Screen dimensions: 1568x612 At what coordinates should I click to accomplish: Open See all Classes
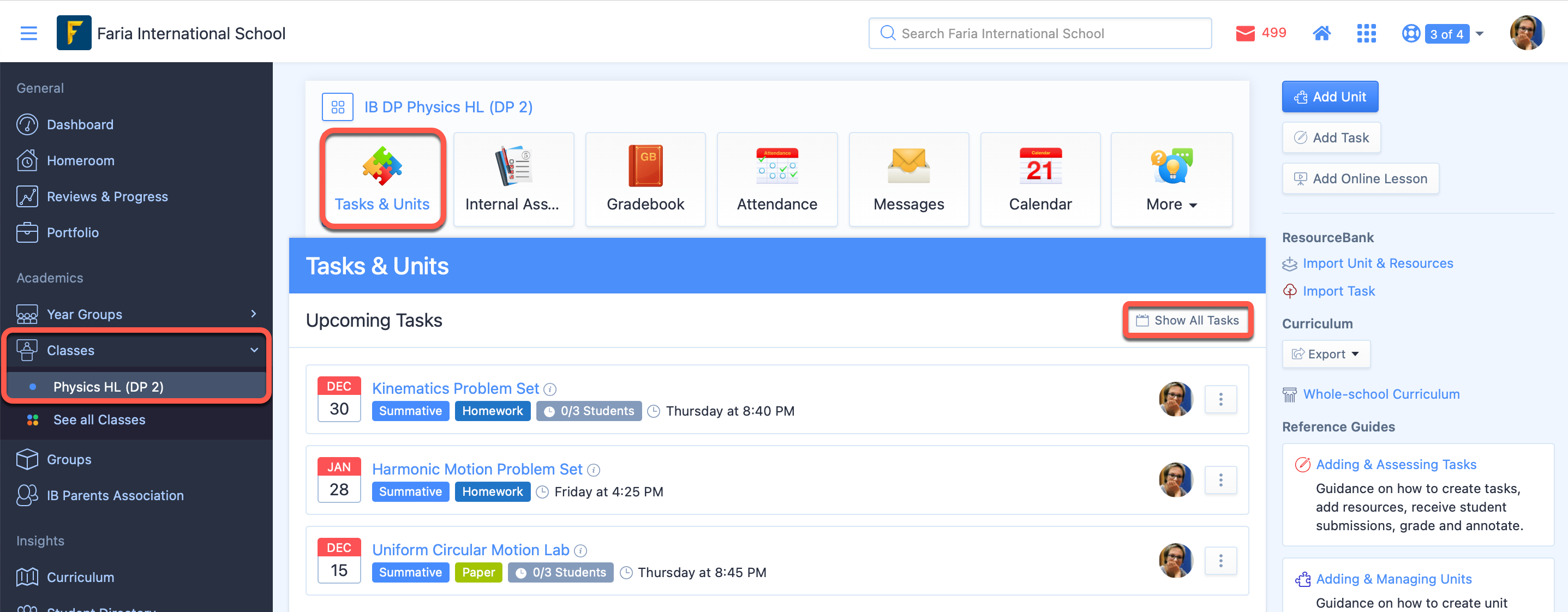[x=99, y=420]
